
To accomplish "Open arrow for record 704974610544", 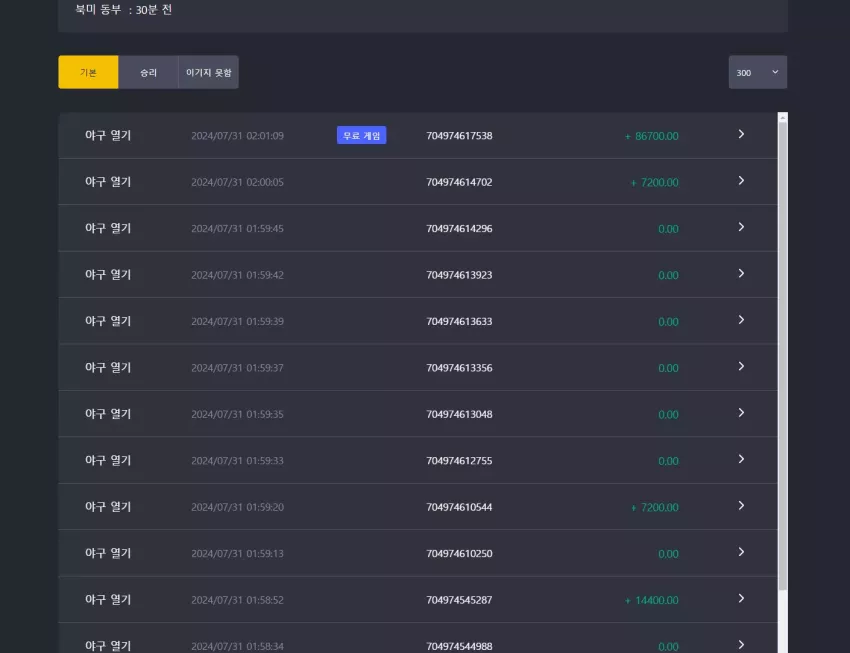I will point(741,506).
